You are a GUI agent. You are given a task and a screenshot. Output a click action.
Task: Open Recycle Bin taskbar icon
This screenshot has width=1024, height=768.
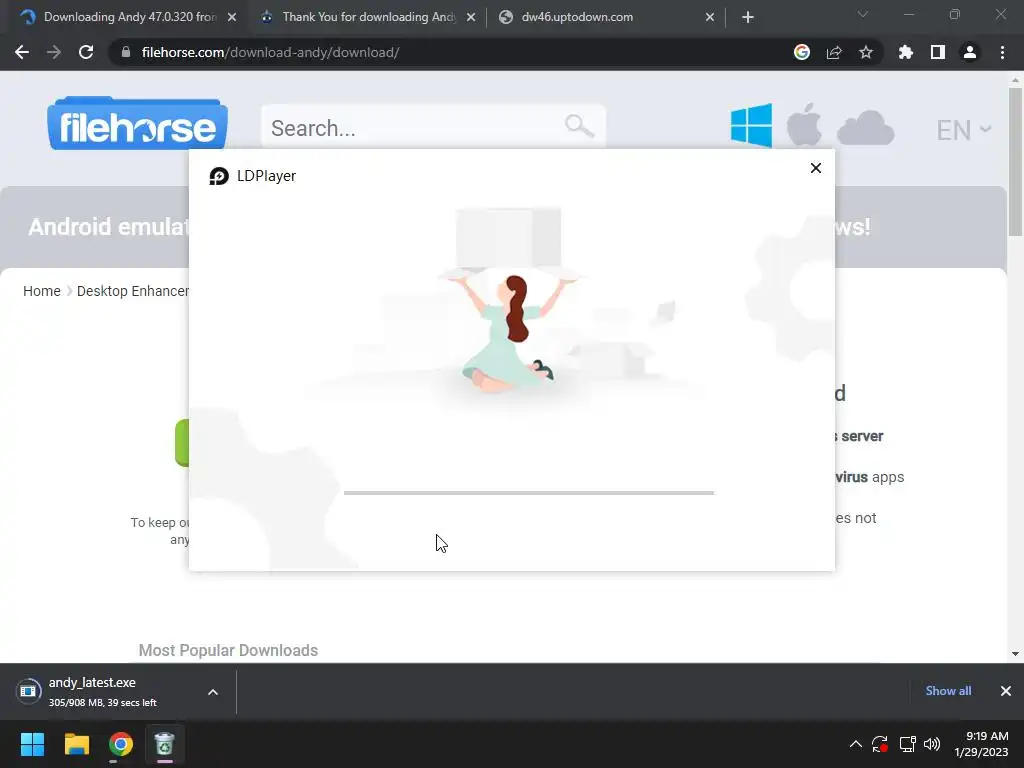(165, 744)
